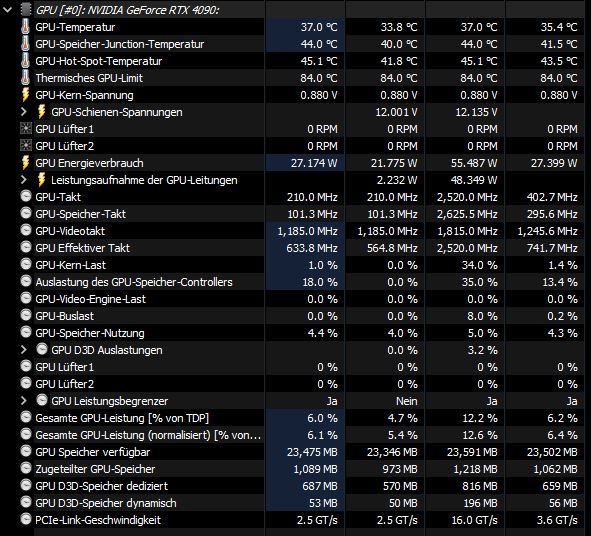Click lightning icon beside GPU Energieverbrauch

click(x=25, y=162)
